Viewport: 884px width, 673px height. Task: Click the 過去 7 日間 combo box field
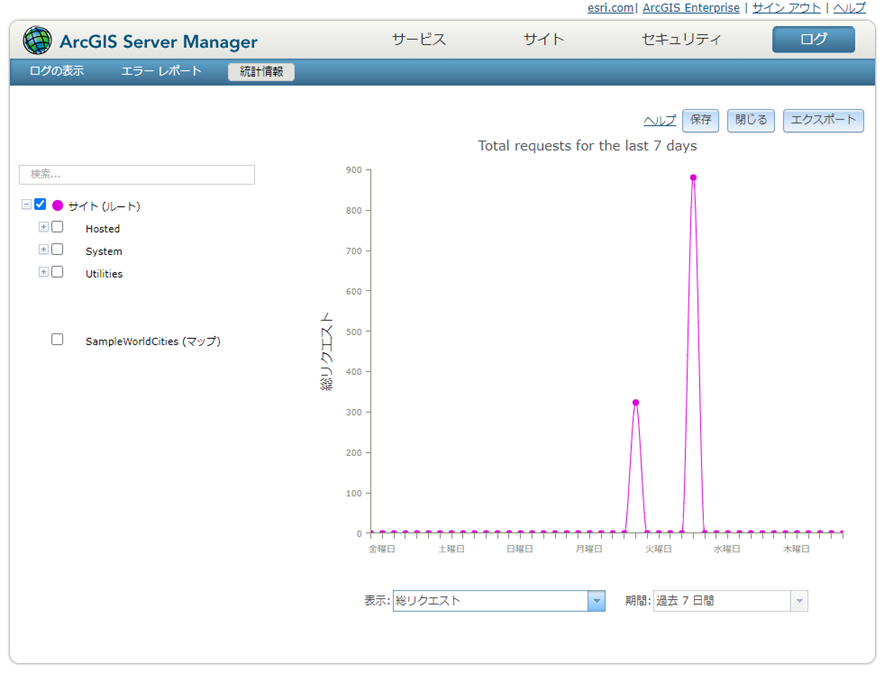coord(722,601)
